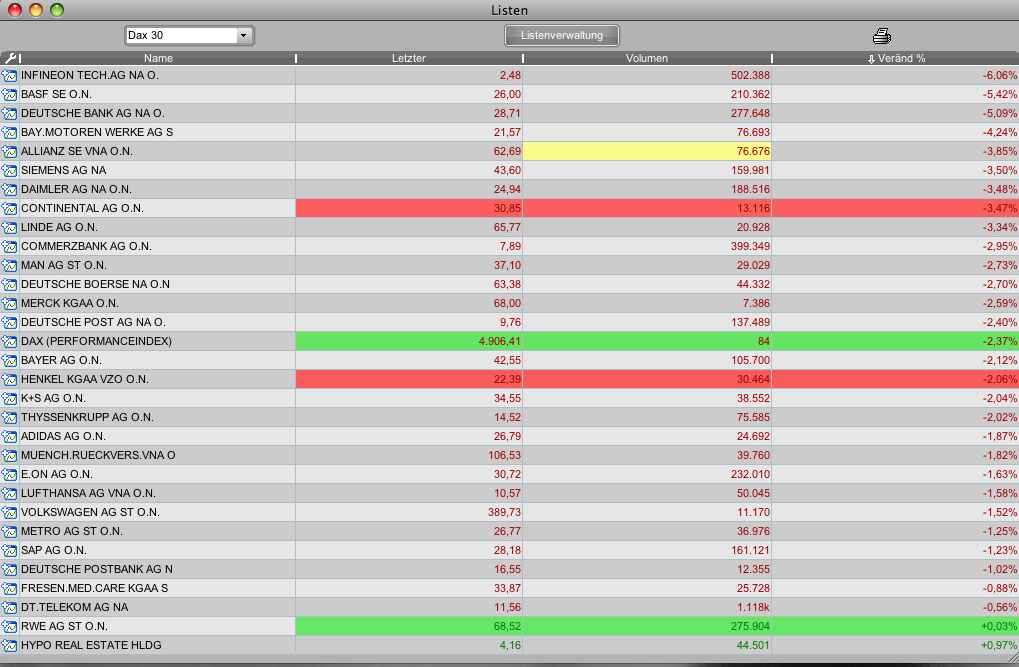Image resolution: width=1019 pixels, height=667 pixels.
Task: Open chart icon for BAYER AG O.N.
Action: [10, 361]
